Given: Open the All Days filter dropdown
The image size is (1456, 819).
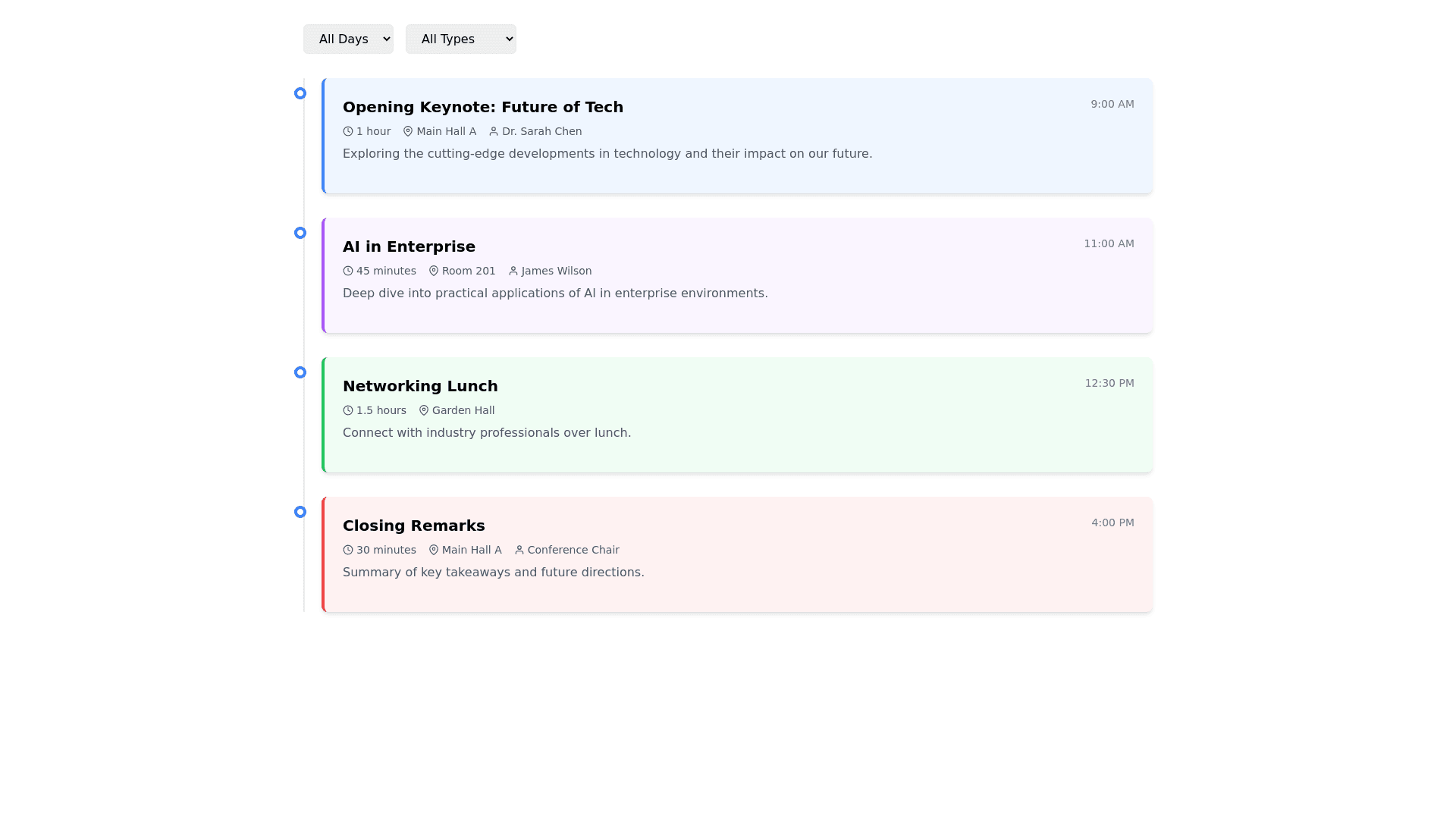Looking at the screenshot, I should (x=348, y=39).
